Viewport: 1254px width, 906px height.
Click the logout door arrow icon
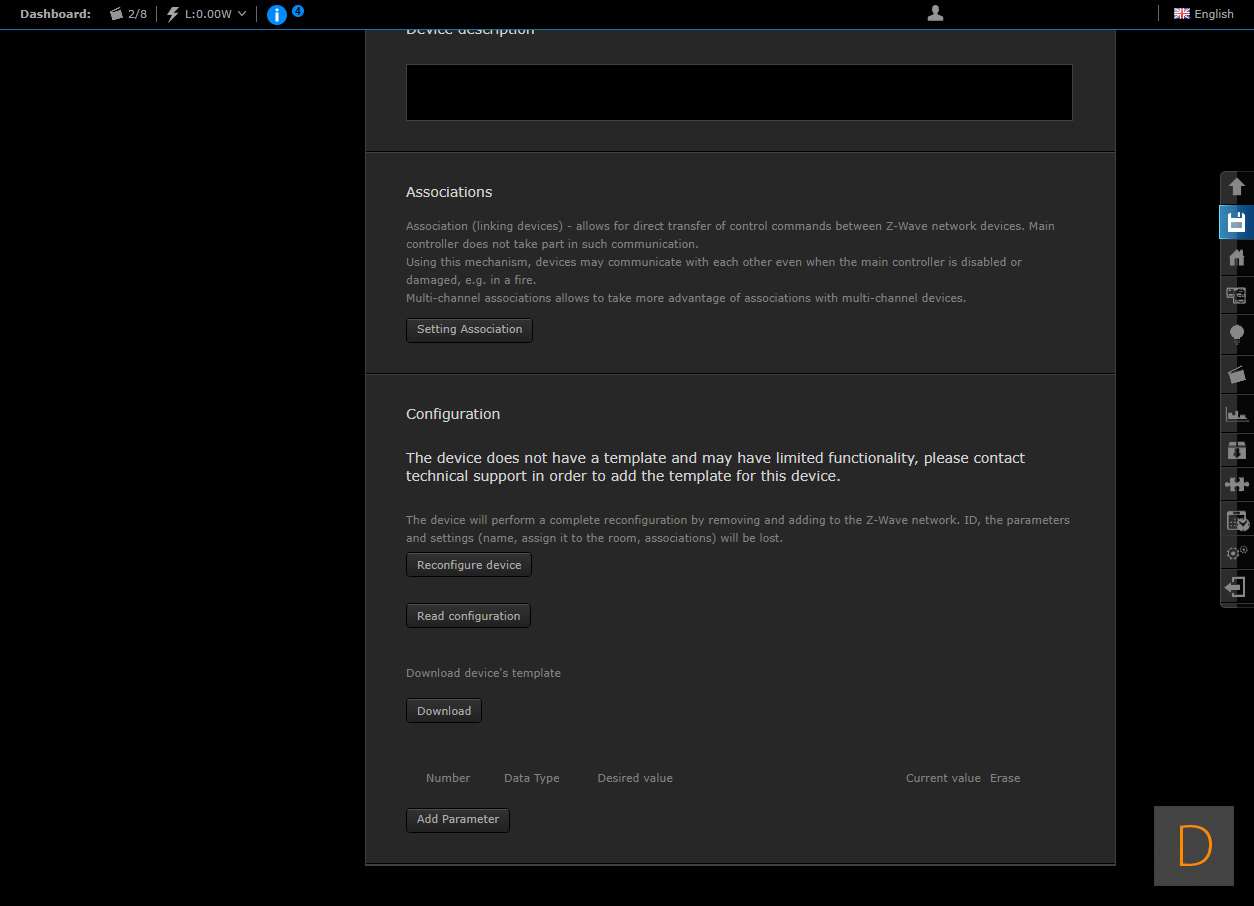point(1236,588)
